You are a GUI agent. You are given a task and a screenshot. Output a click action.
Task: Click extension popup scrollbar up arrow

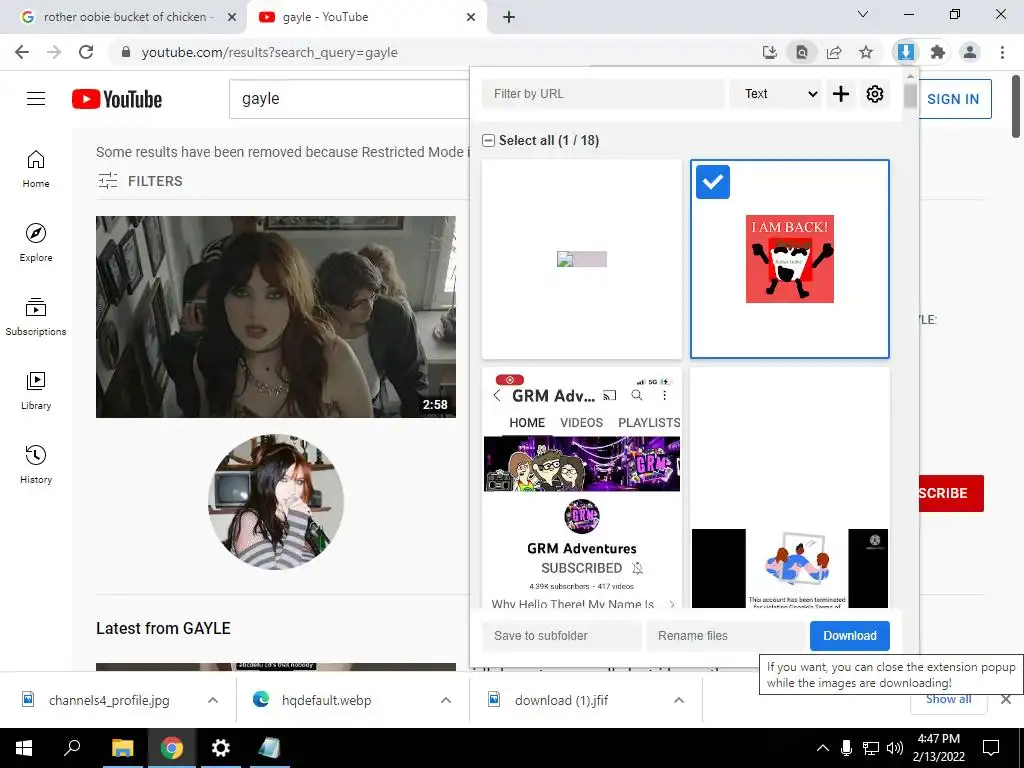910,76
